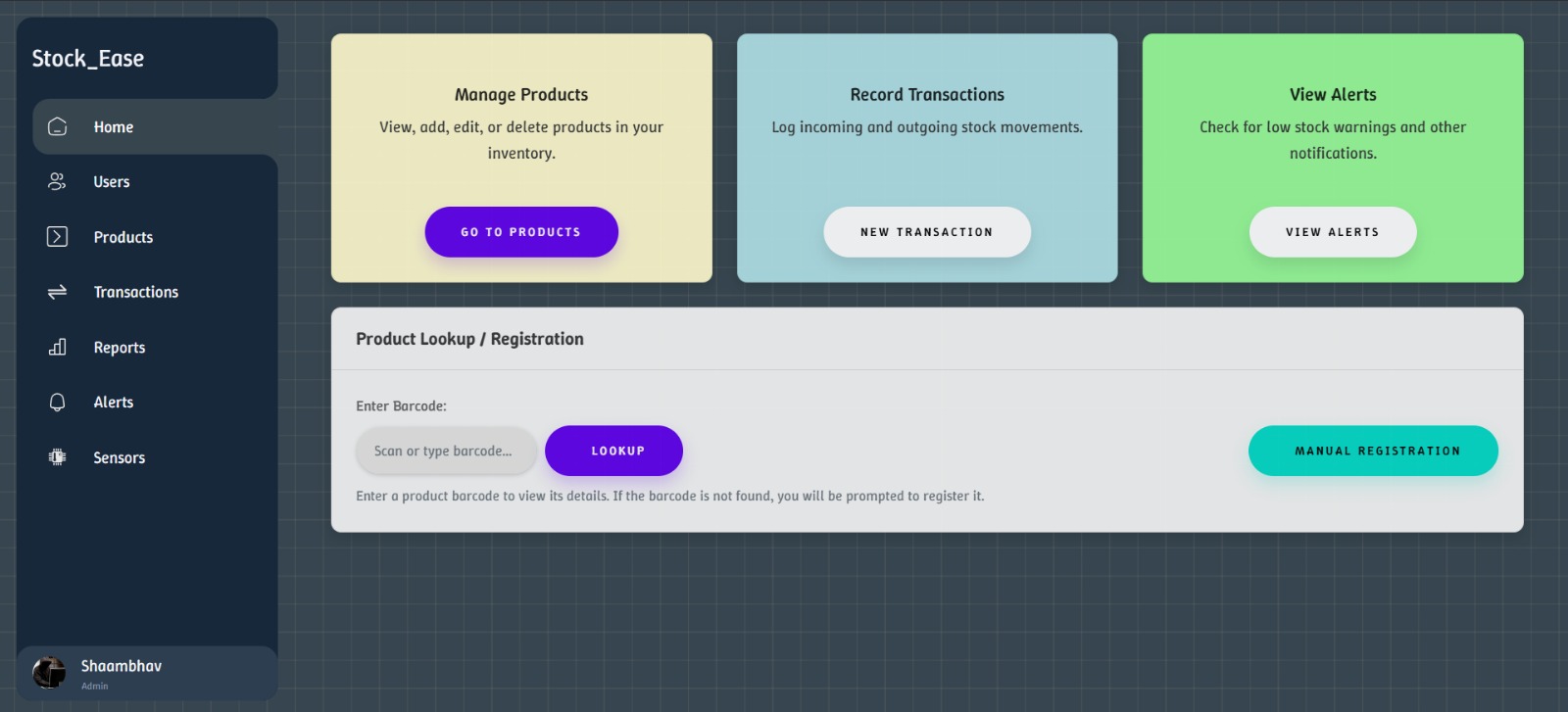Select the Sensors sidebar label
The image size is (1568, 712).
click(x=120, y=457)
